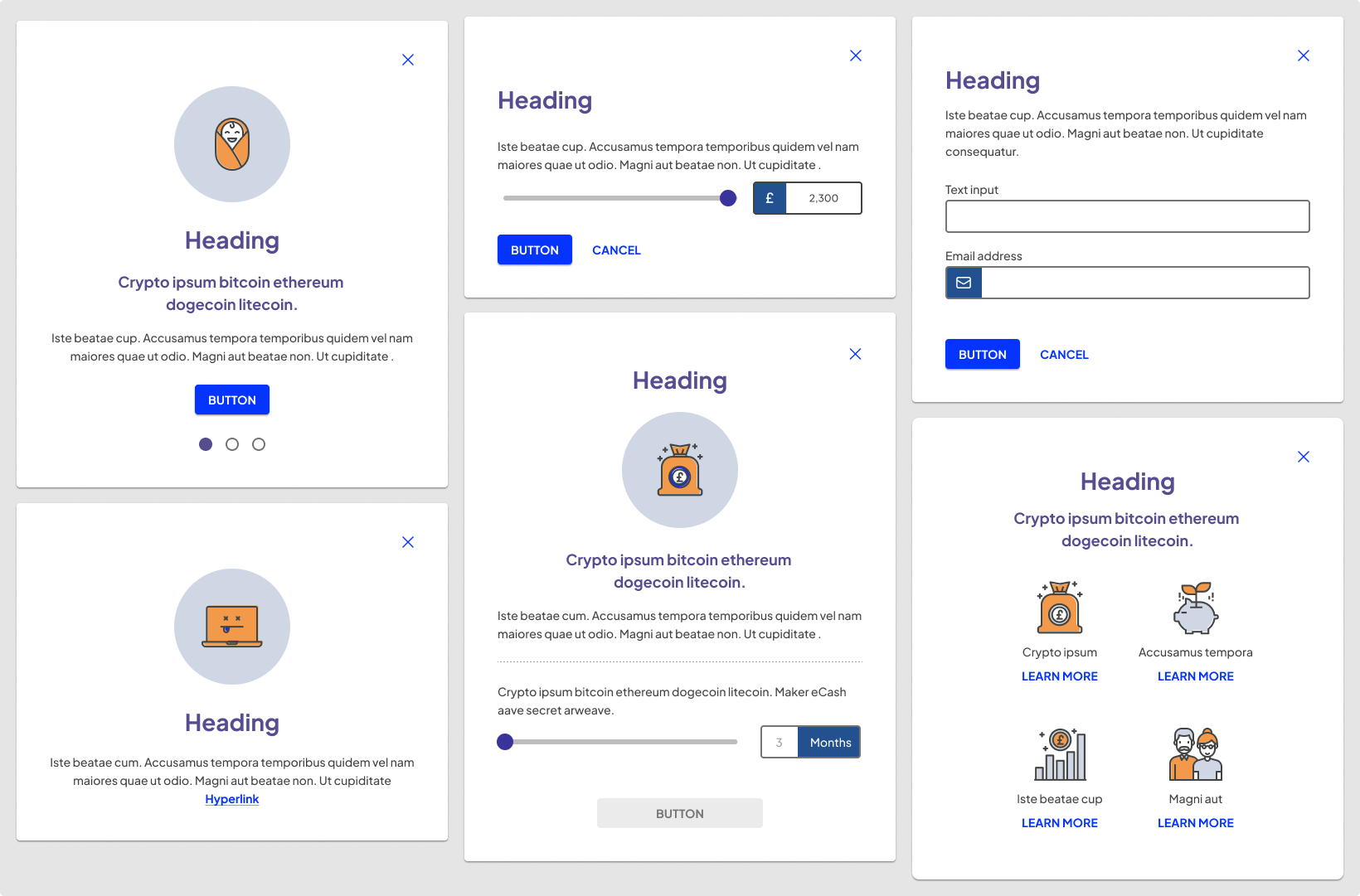Click blue BUTTON in the pound slider card
1360x896 pixels.
[x=535, y=249]
